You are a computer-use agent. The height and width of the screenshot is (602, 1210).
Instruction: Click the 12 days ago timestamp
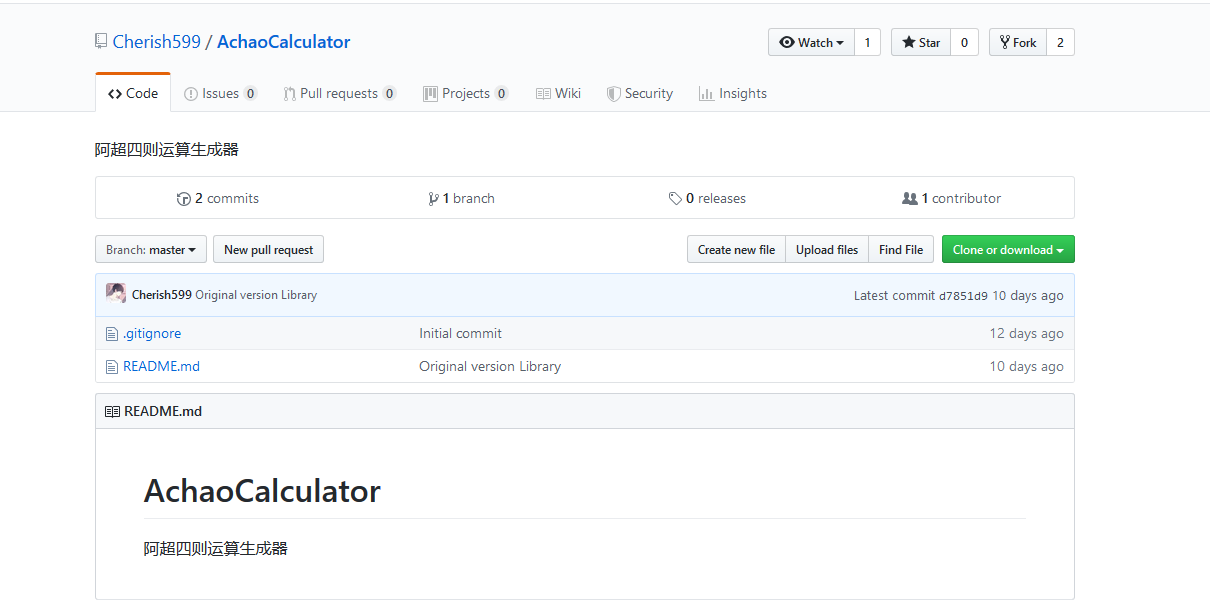pos(1026,333)
